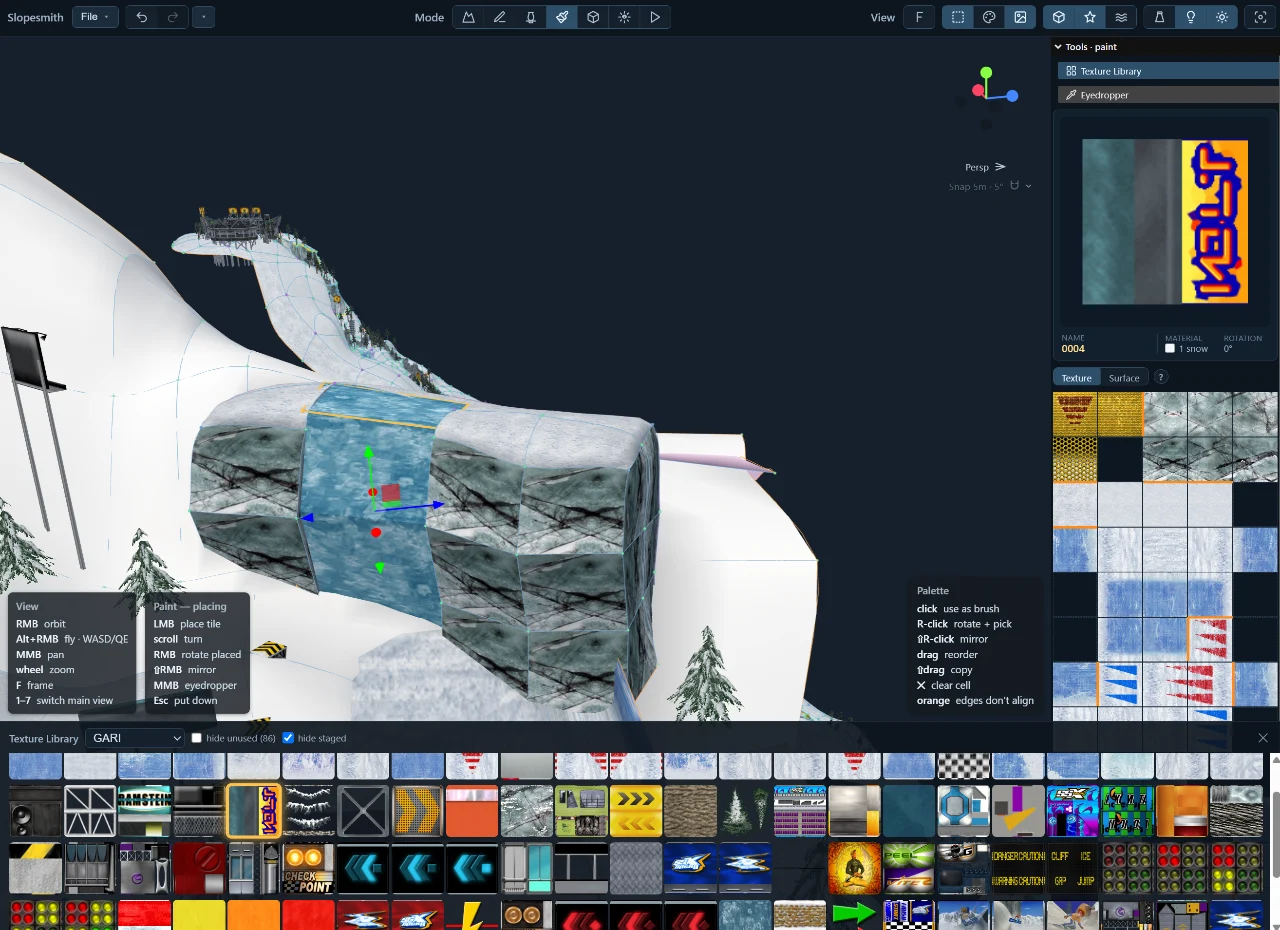Click the fullscreen focus icon at top right
Viewport: 1280px width, 930px height.
1260,17
